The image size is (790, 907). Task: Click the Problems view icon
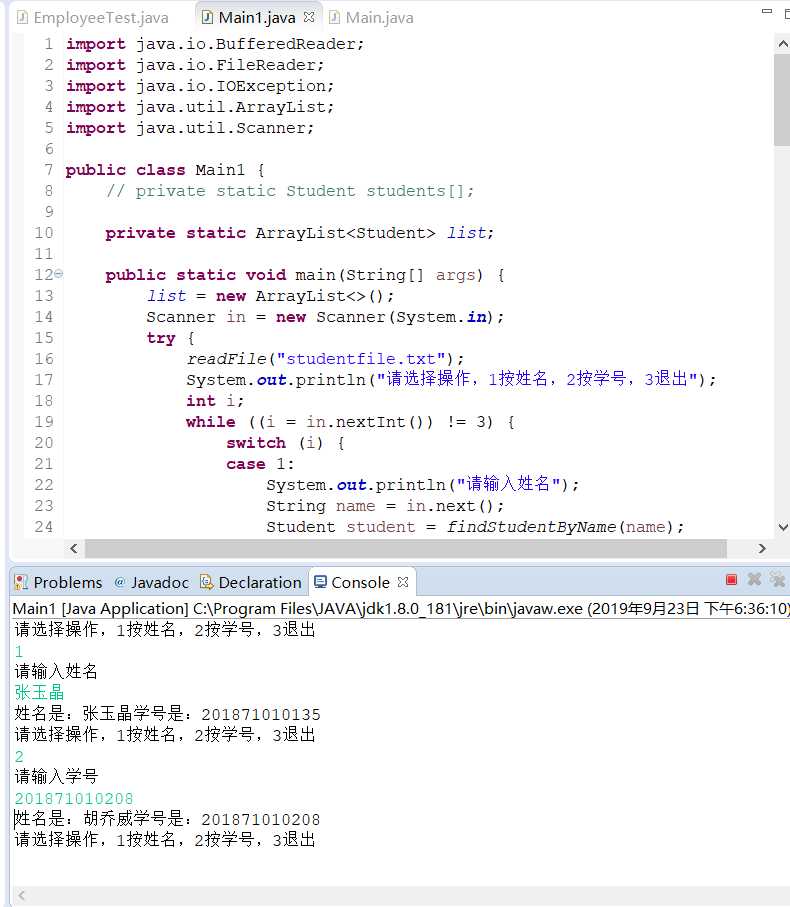21,582
